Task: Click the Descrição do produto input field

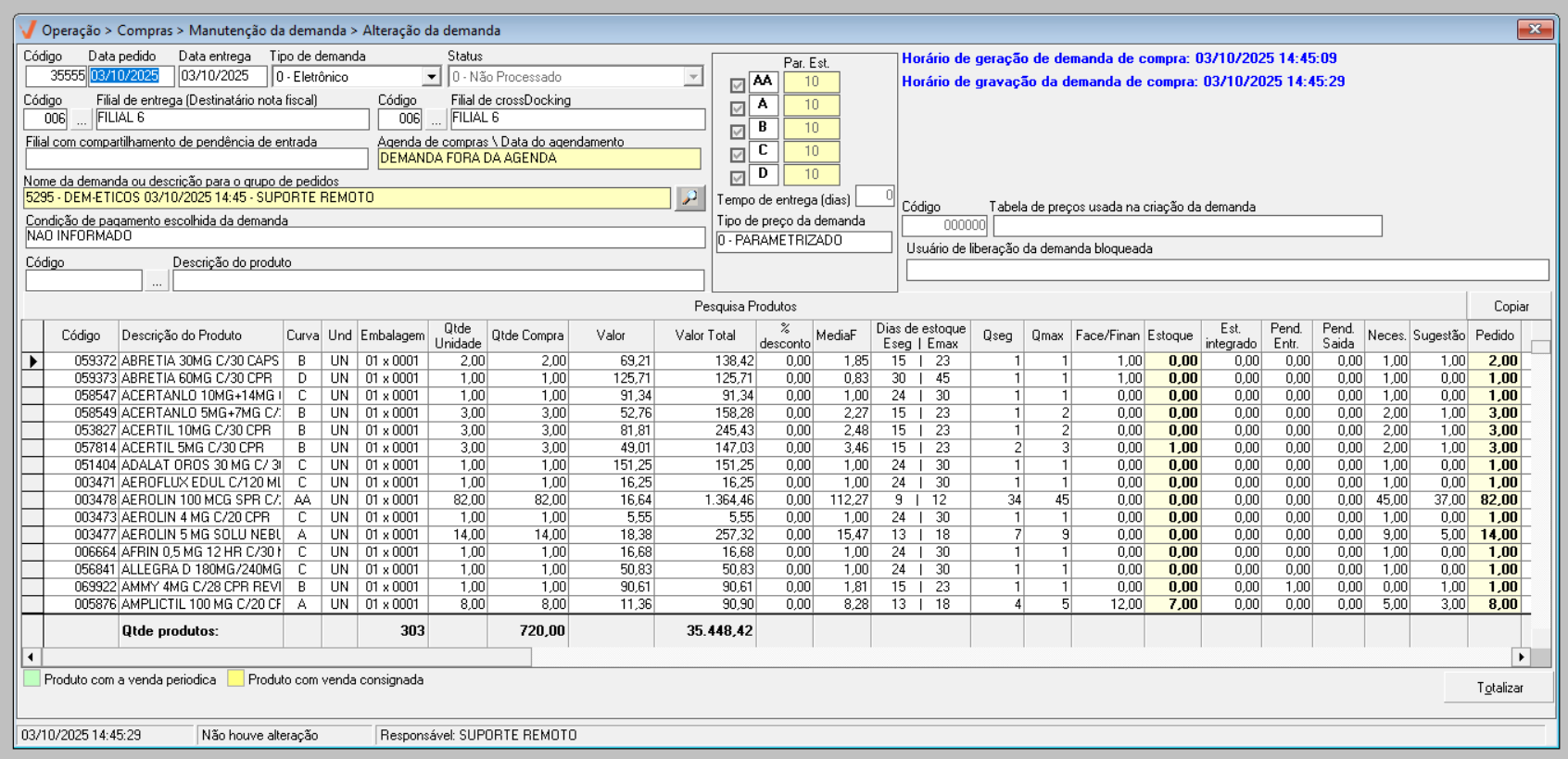Action: point(437,281)
